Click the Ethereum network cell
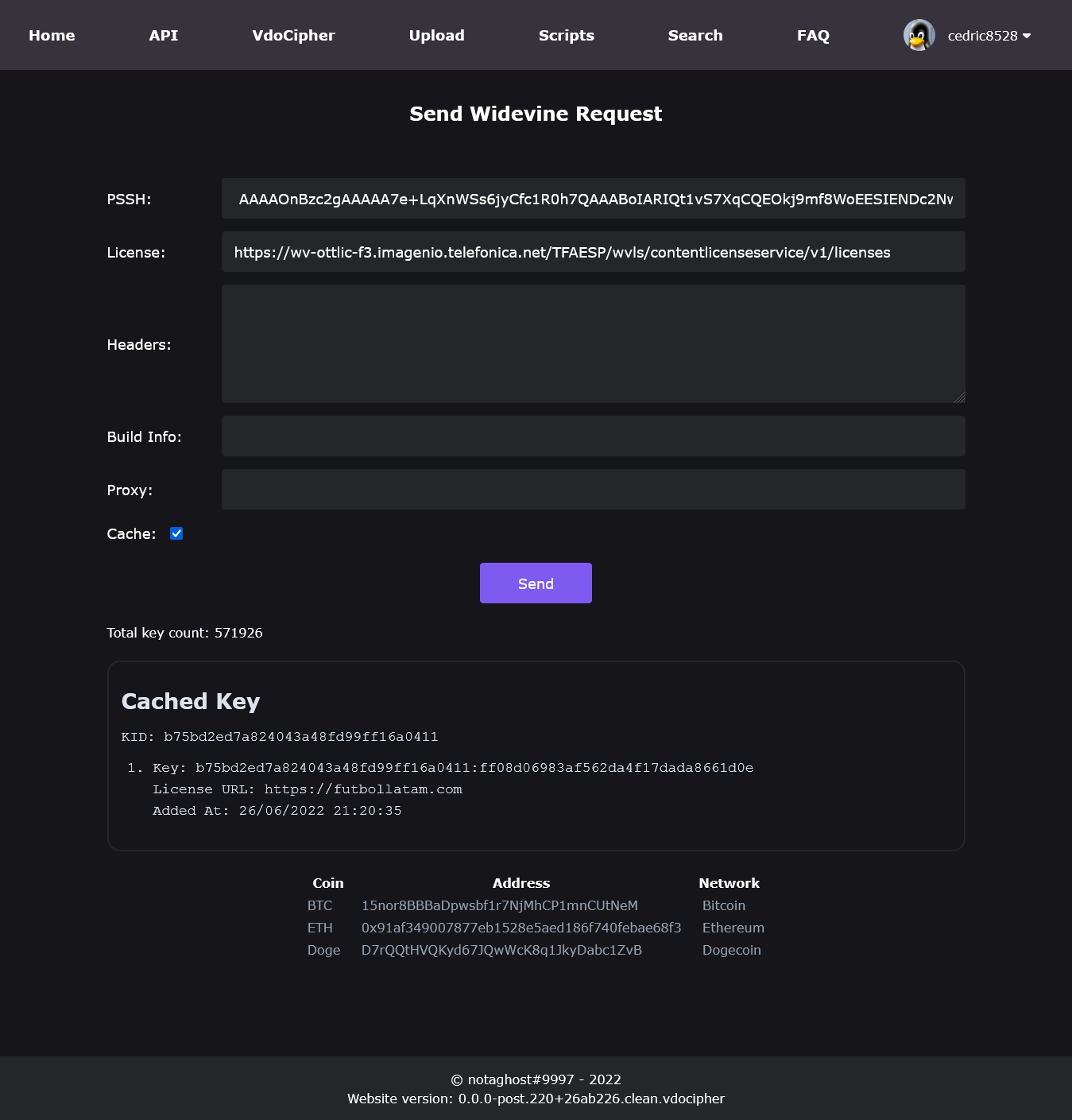1072x1120 pixels. (x=733, y=928)
